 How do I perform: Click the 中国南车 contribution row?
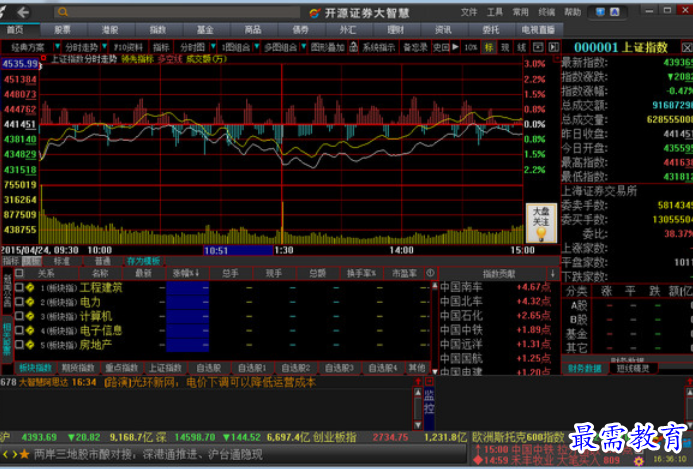pos(496,287)
